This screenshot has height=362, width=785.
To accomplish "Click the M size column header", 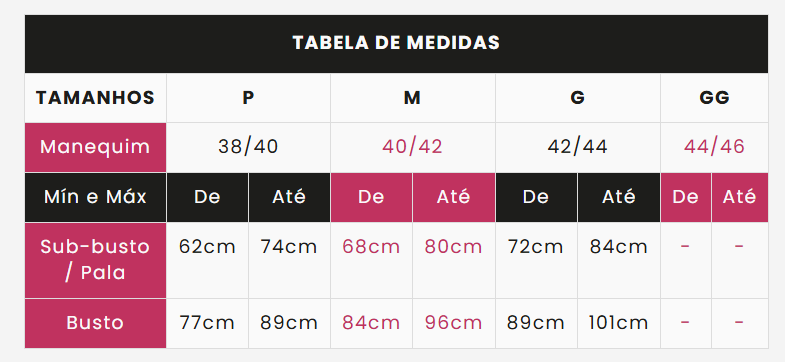I will (413, 98).
